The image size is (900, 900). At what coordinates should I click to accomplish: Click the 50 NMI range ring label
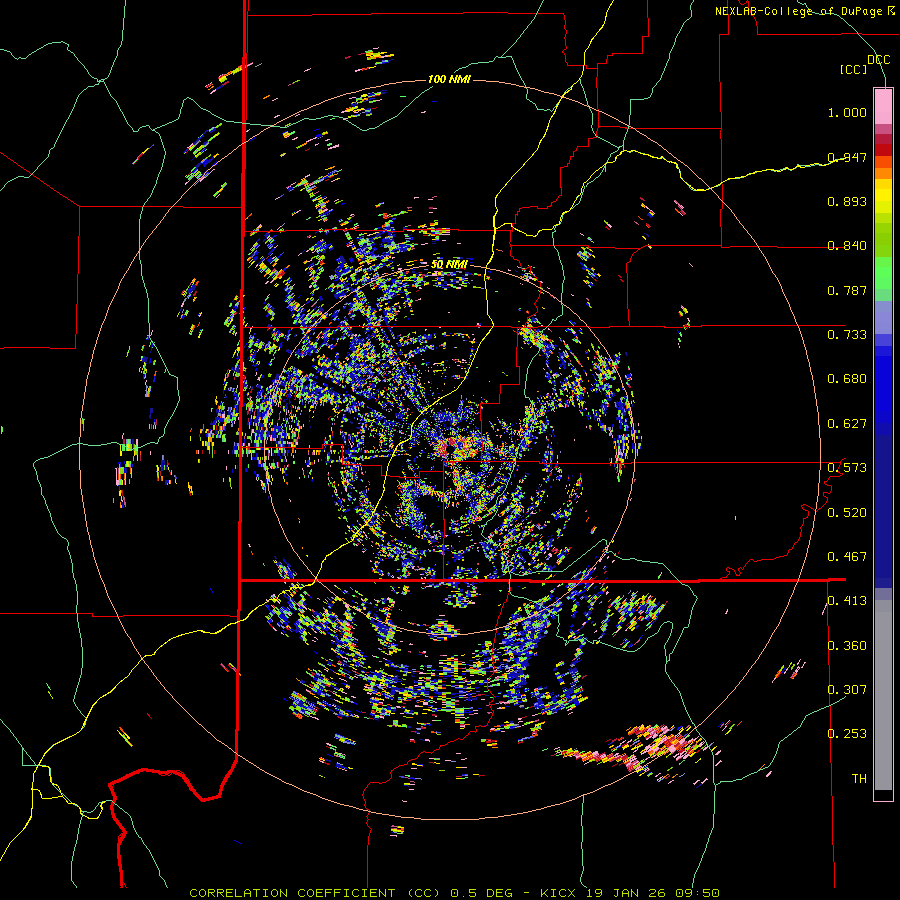449,265
